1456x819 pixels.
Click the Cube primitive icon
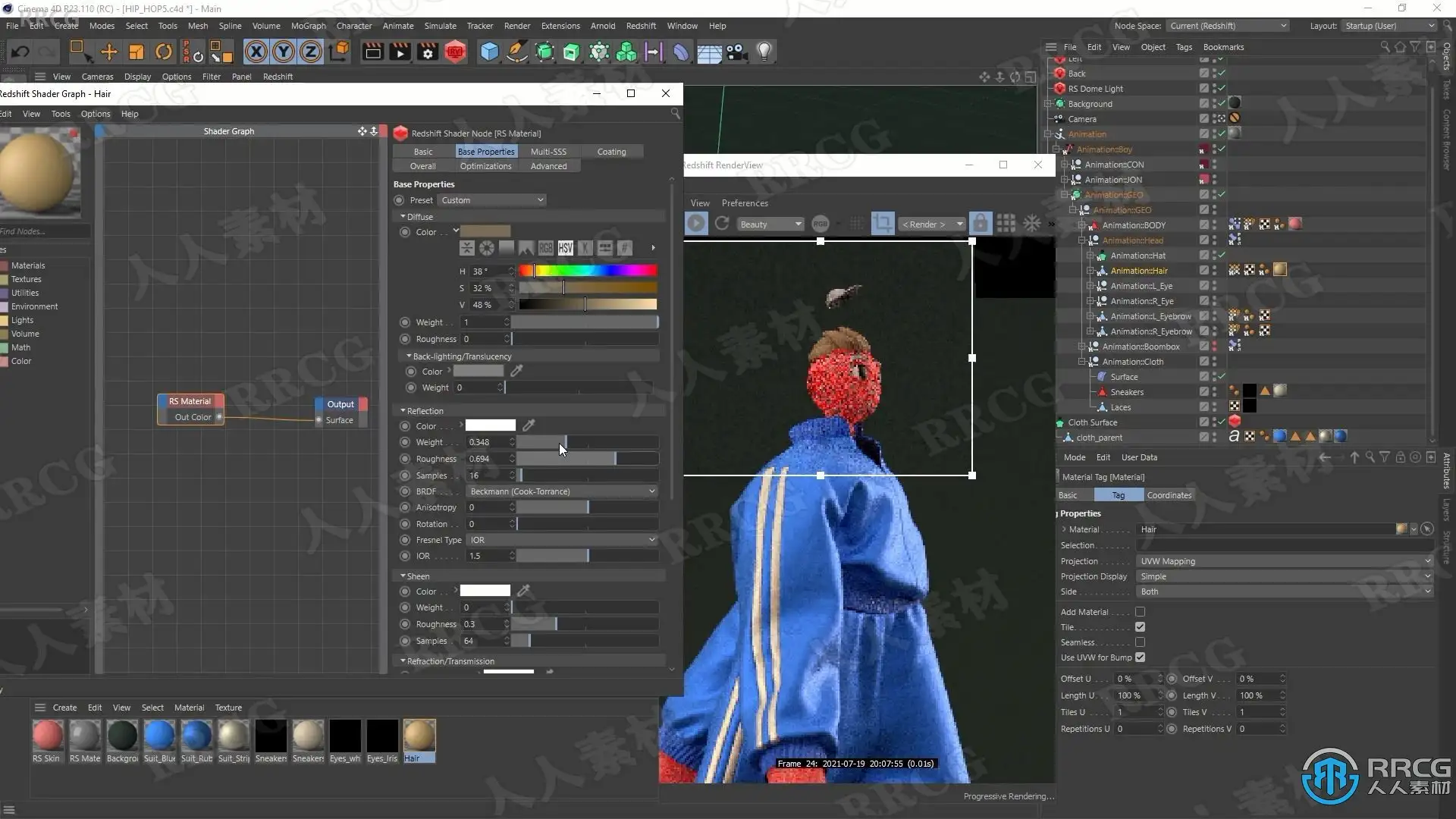pos(489,52)
